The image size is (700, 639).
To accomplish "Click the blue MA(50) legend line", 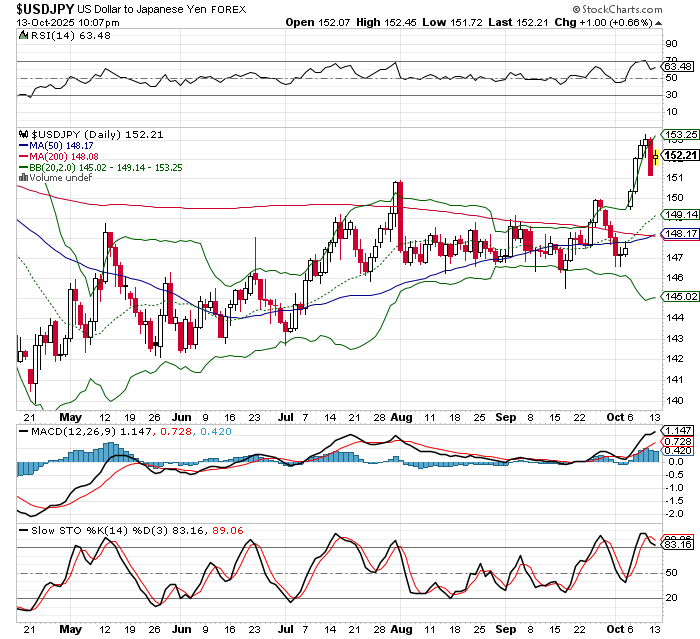I will [24, 145].
